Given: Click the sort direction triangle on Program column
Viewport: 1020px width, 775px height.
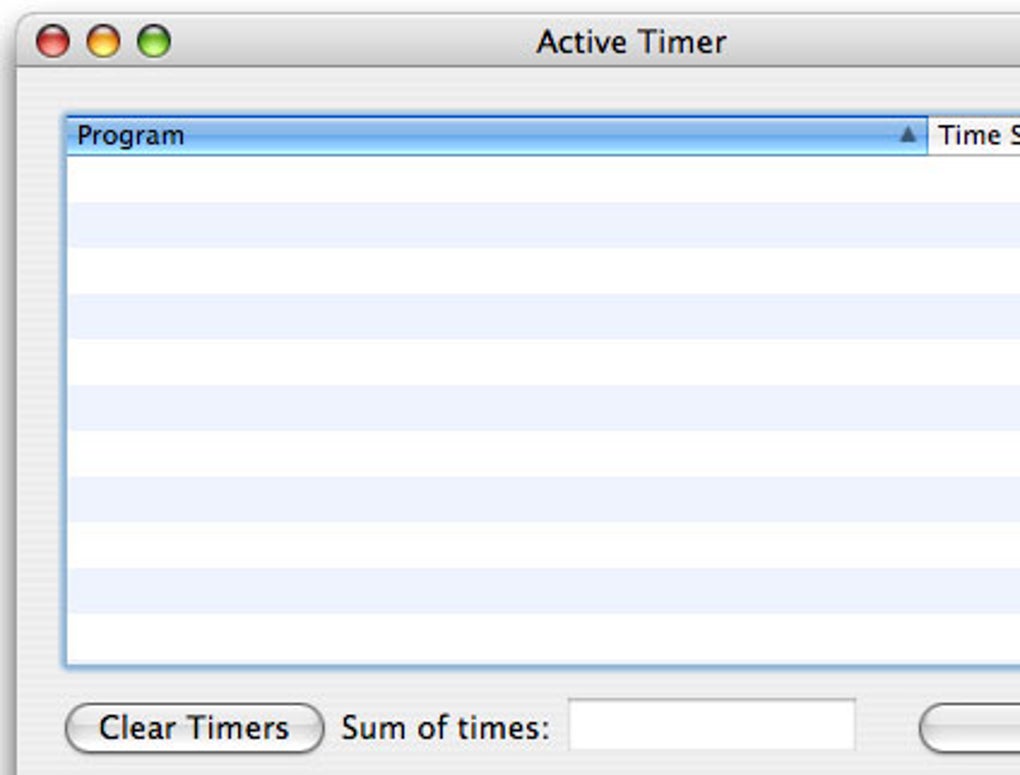Looking at the screenshot, I should [908, 134].
